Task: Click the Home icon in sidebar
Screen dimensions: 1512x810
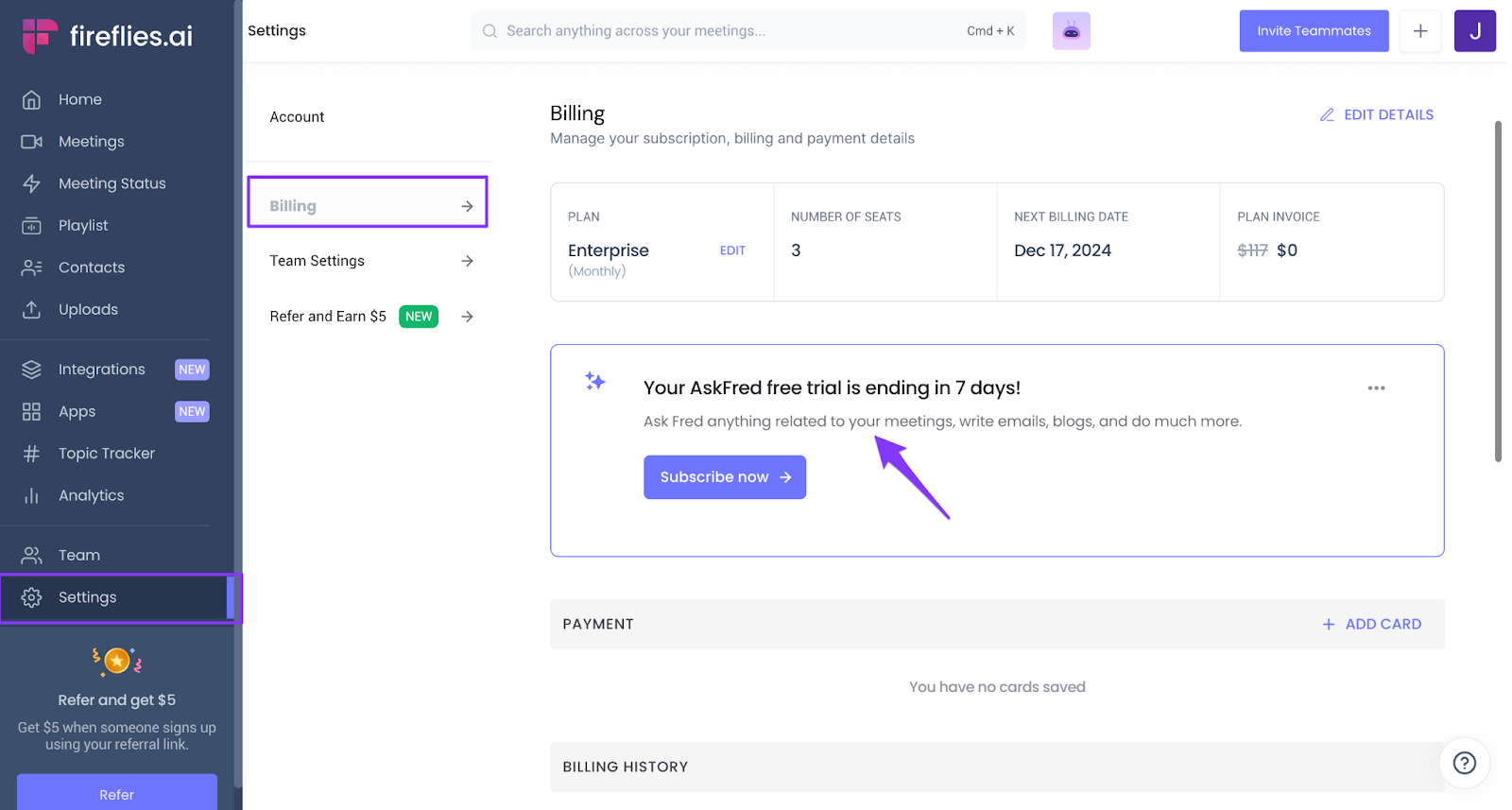Action: [32, 99]
